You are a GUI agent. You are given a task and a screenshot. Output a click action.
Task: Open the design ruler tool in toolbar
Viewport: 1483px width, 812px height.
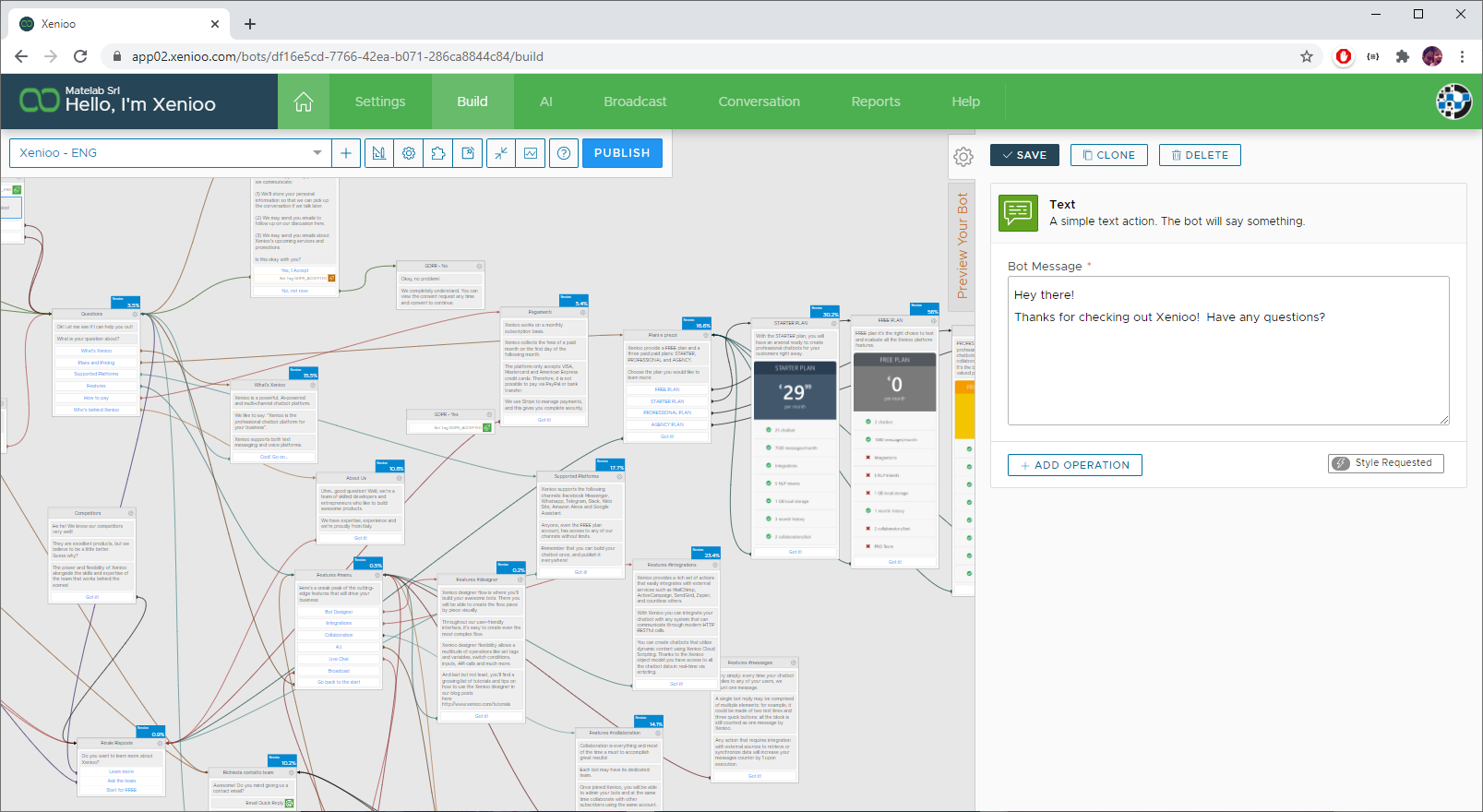click(379, 153)
